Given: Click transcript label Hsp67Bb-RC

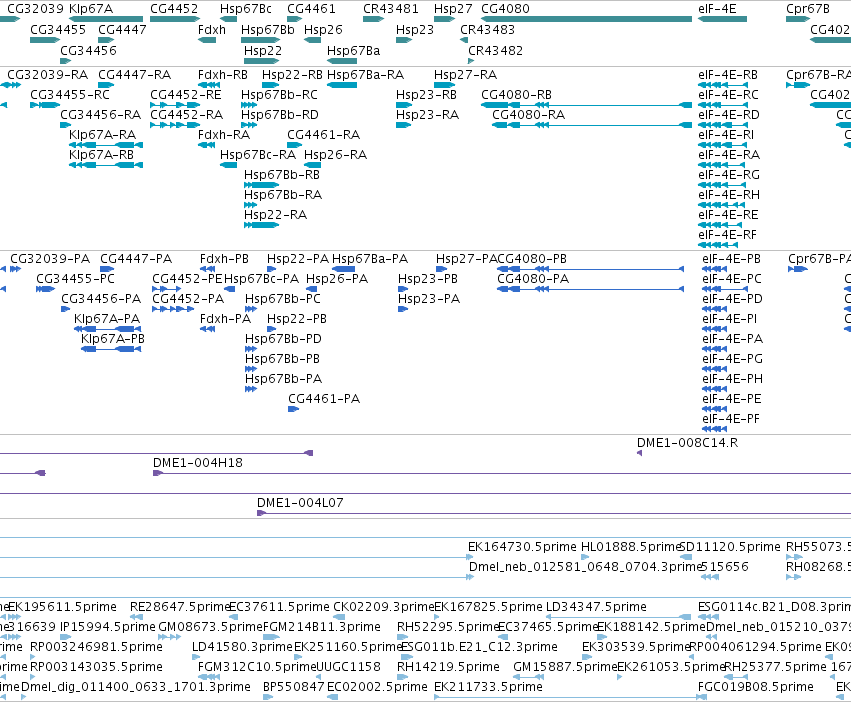Looking at the screenshot, I should [x=279, y=94].
